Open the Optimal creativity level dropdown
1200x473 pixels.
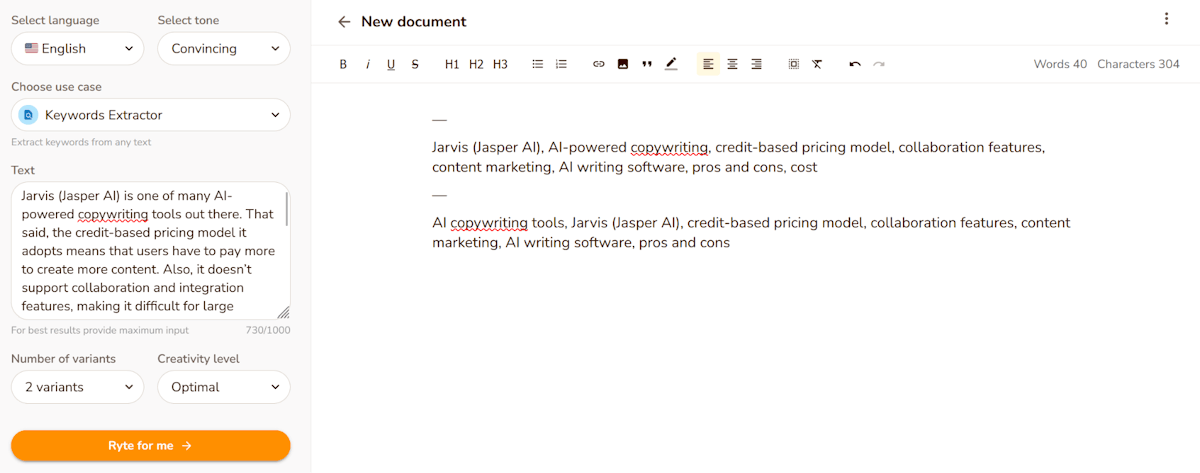tap(224, 387)
